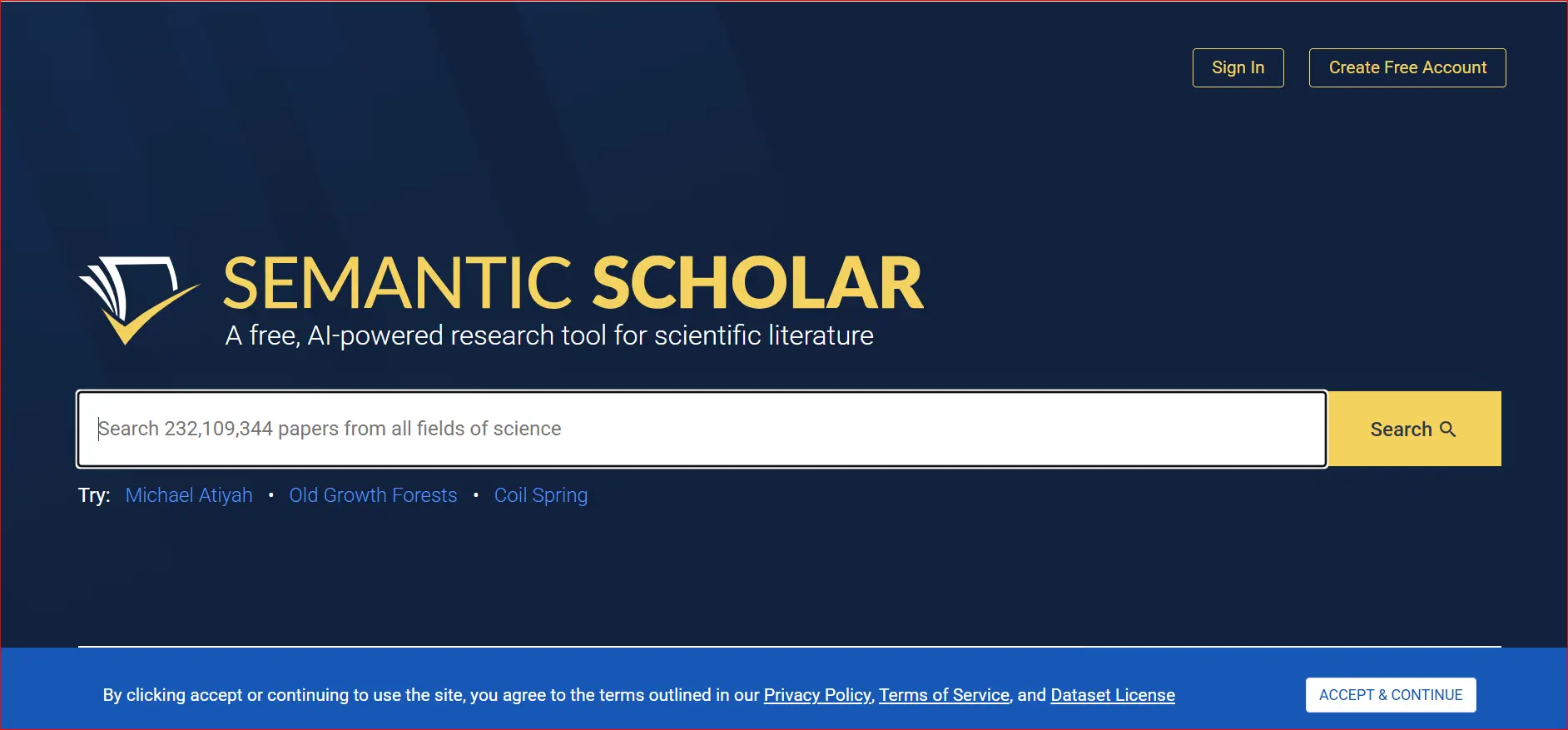
Task: Click the bold SCHOLAR wordmark text
Action: tap(757, 283)
